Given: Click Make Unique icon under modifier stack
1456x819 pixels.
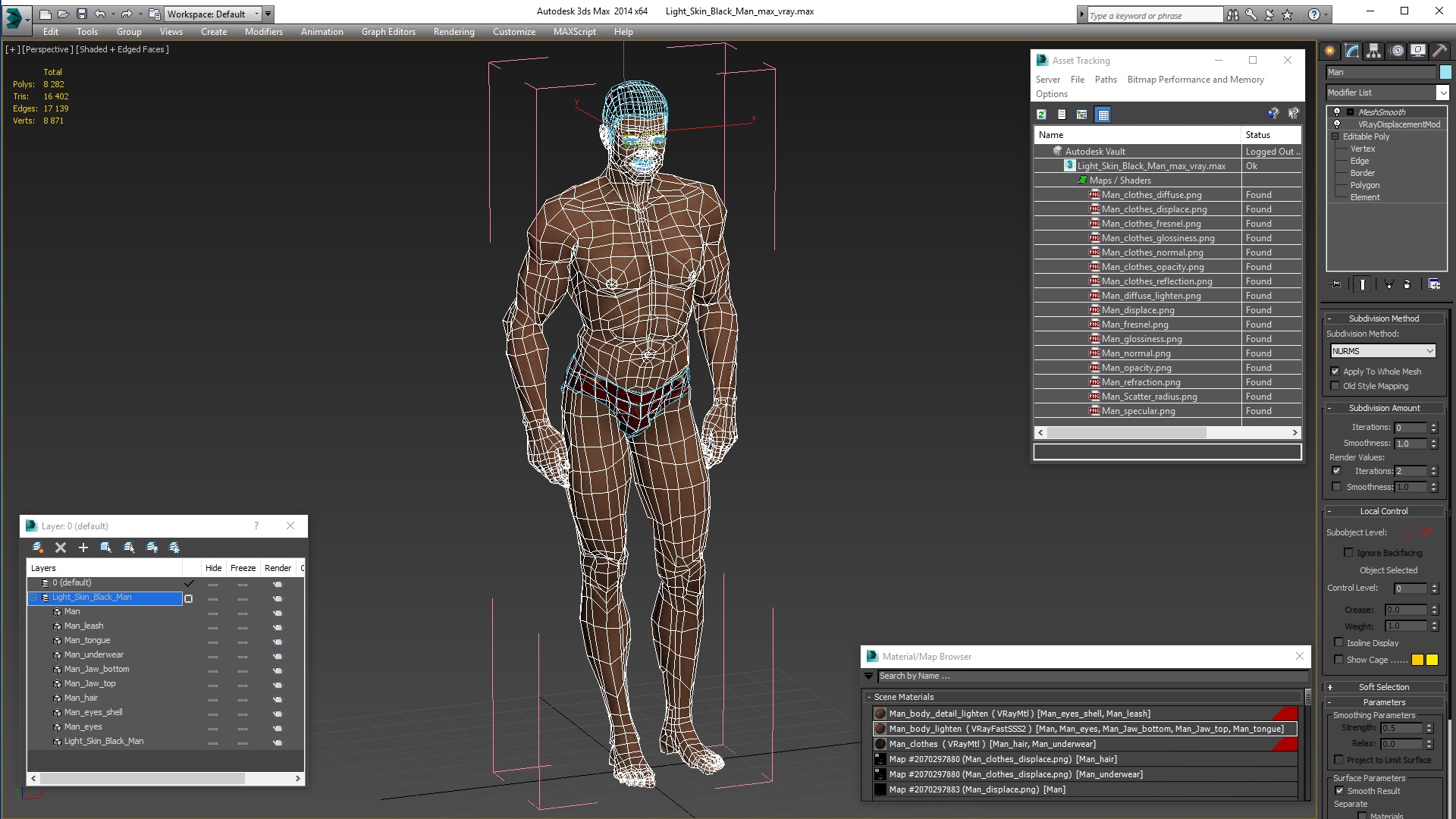Looking at the screenshot, I should point(1389,284).
